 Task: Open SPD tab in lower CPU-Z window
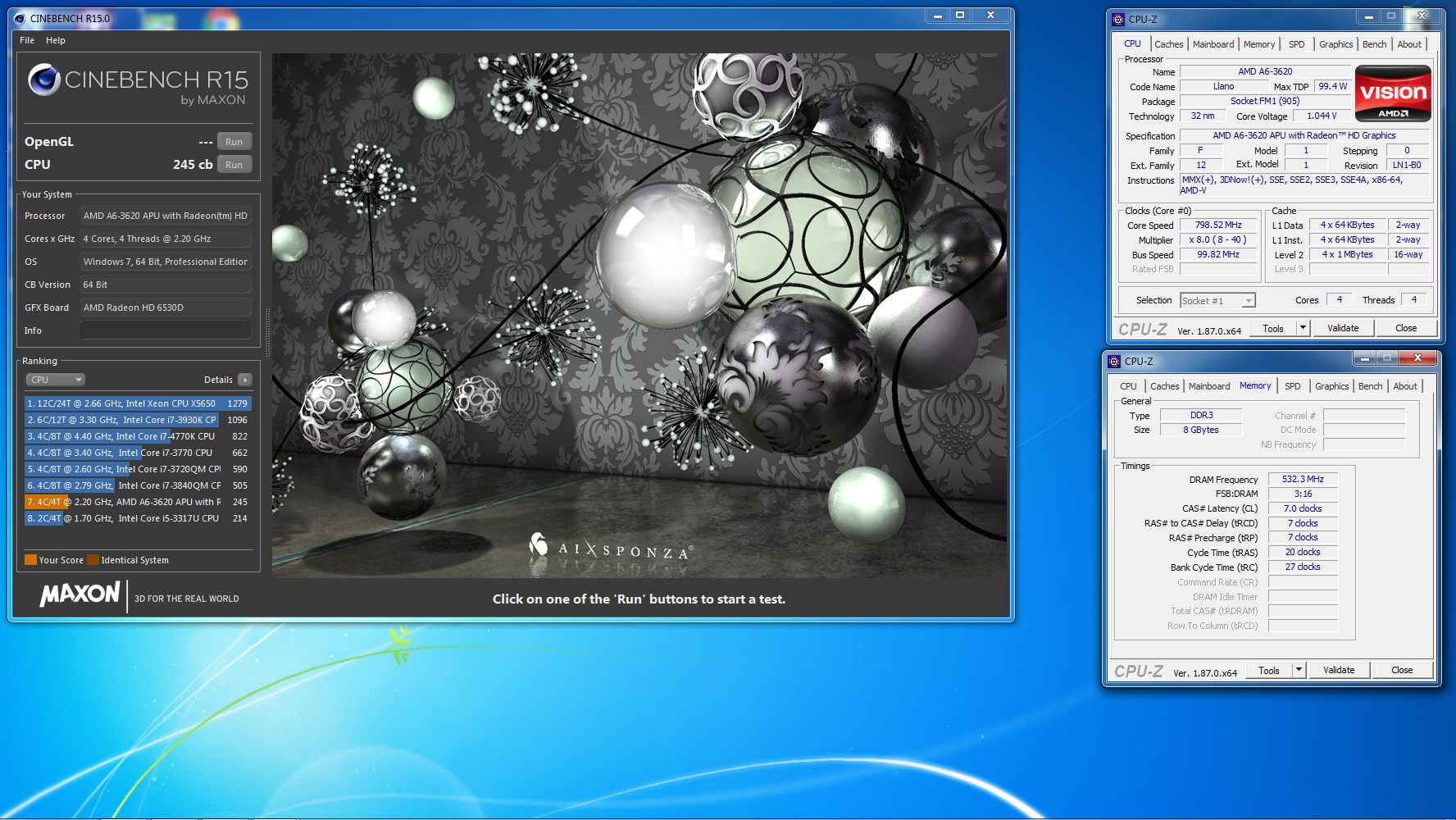pyautogui.click(x=1293, y=386)
